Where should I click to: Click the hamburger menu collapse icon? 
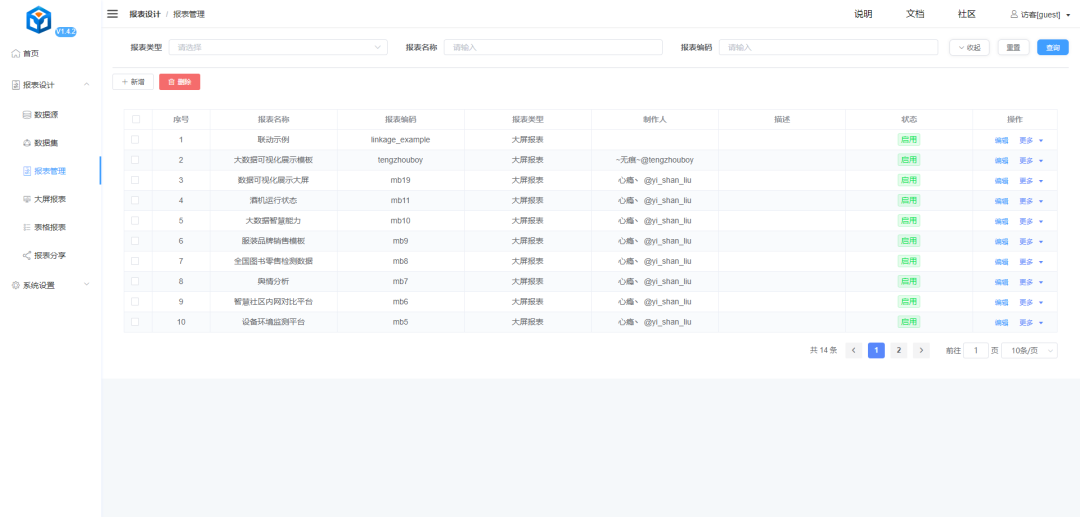coord(113,14)
